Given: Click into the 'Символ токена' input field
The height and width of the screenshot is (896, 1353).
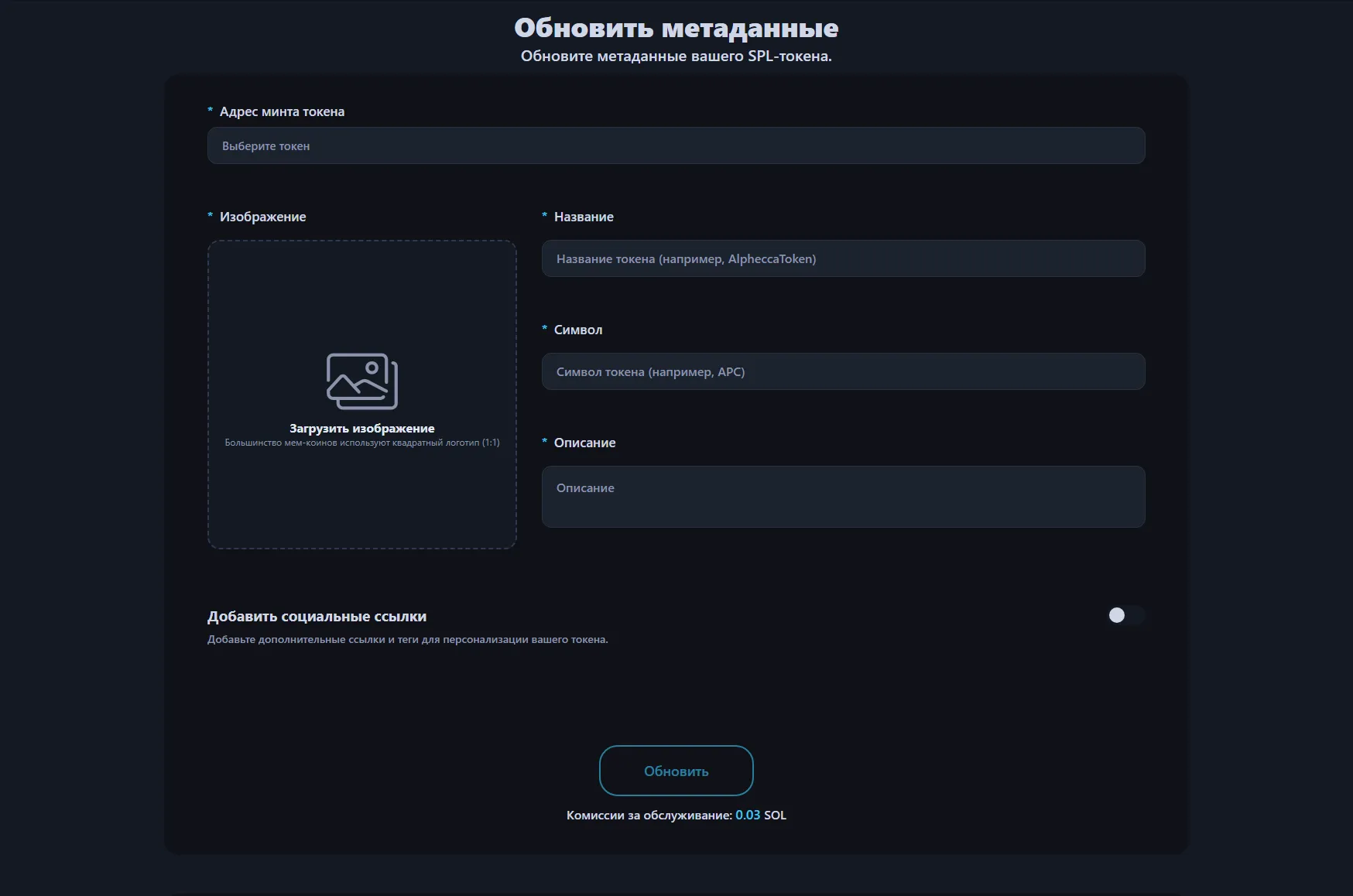Looking at the screenshot, I should point(843,372).
